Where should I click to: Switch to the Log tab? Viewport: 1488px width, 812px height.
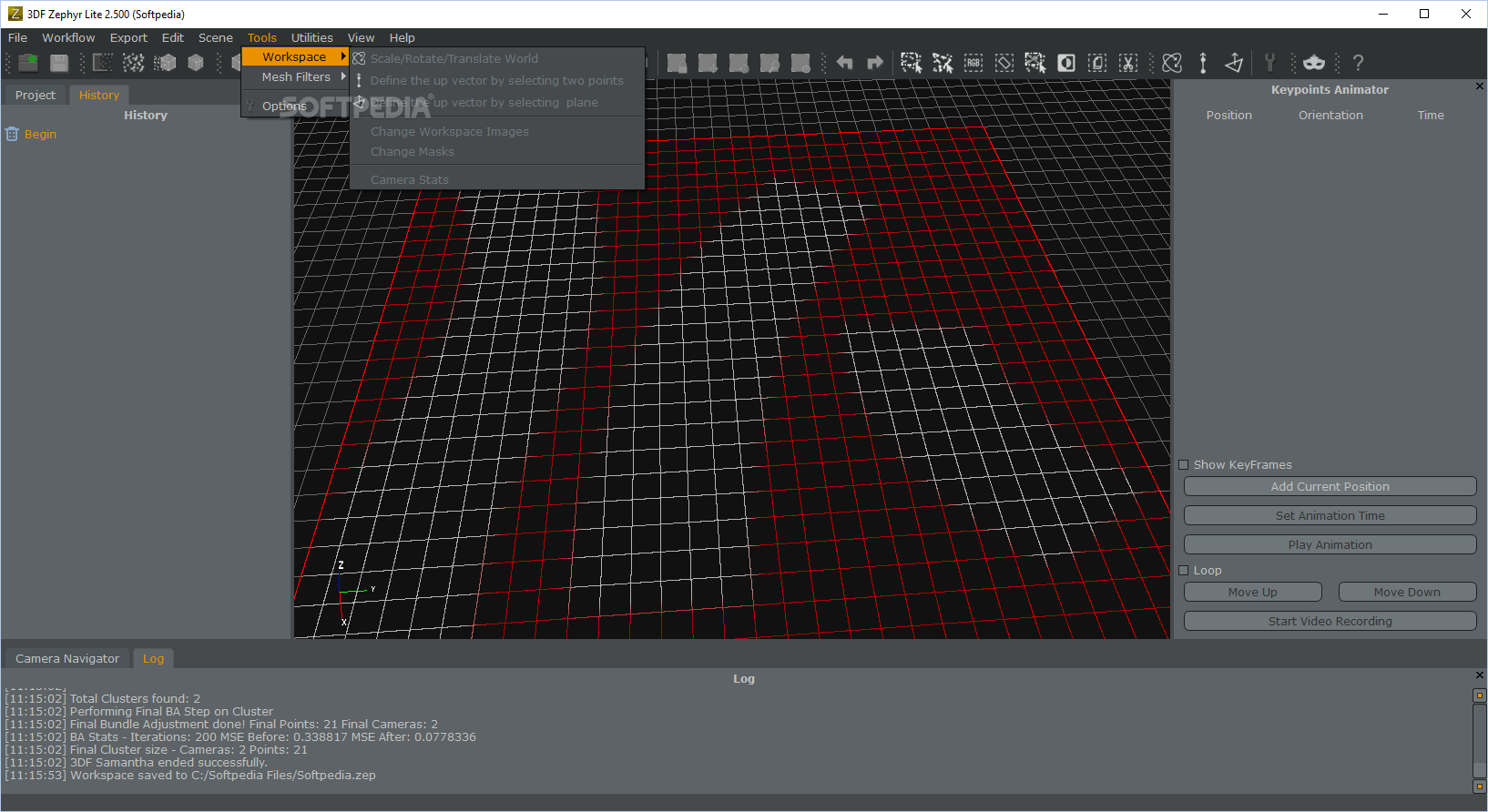[153, 658]
